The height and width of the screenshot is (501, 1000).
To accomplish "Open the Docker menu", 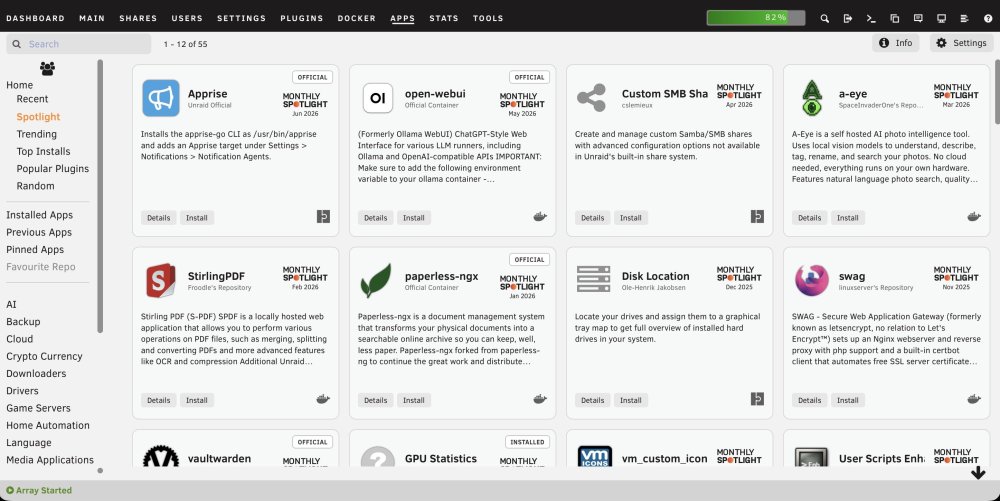I will pos(357,18).
